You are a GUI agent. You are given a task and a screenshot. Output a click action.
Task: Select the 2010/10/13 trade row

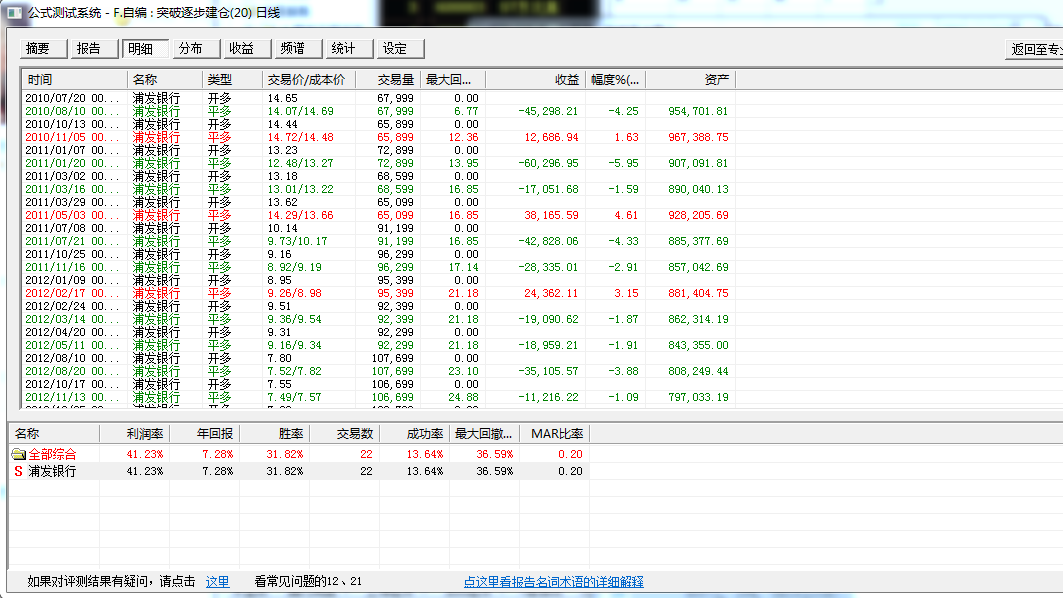pyautogui.click(x=378, y=124)
